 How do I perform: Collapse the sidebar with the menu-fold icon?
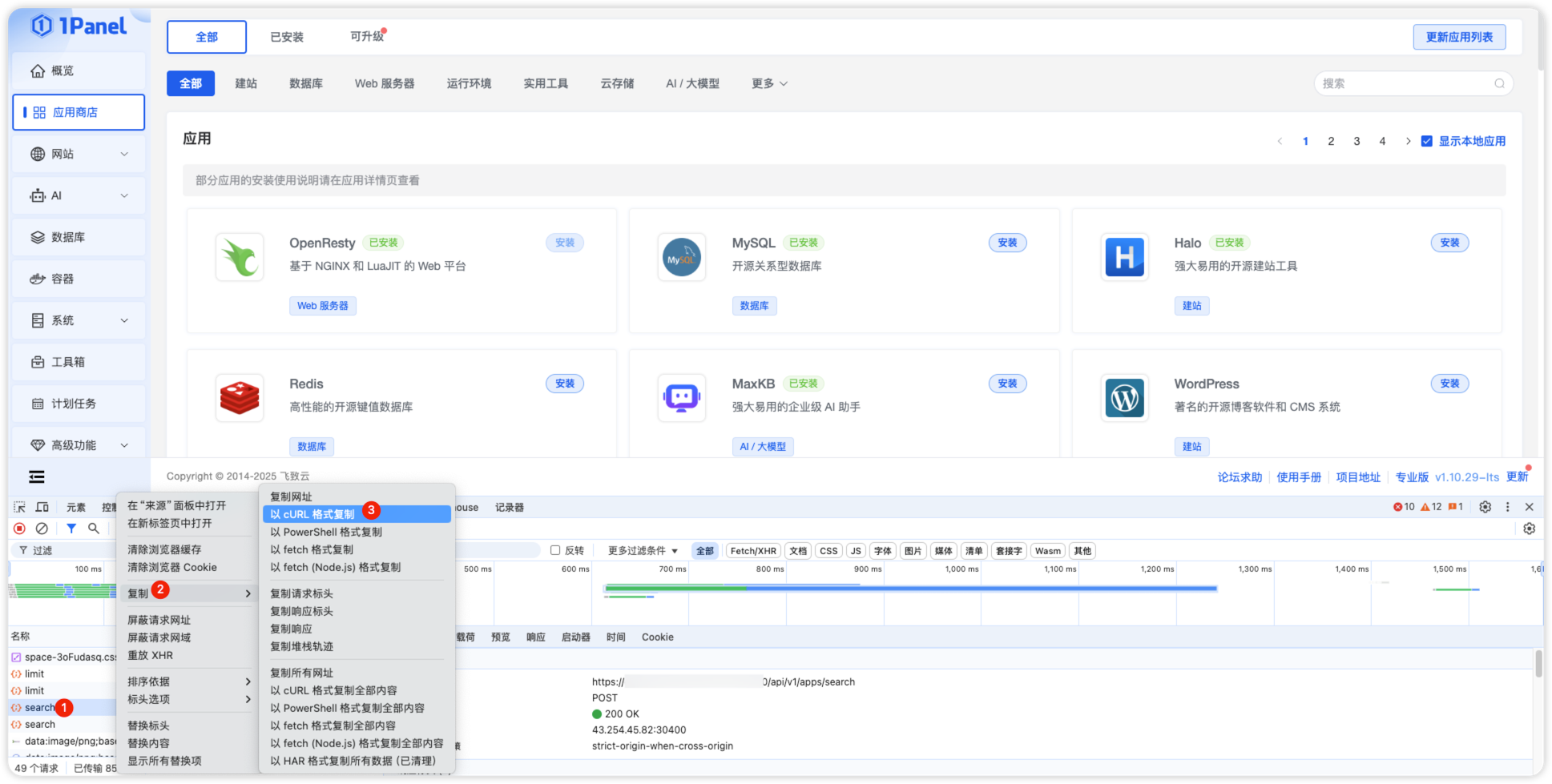pos(37,476)
